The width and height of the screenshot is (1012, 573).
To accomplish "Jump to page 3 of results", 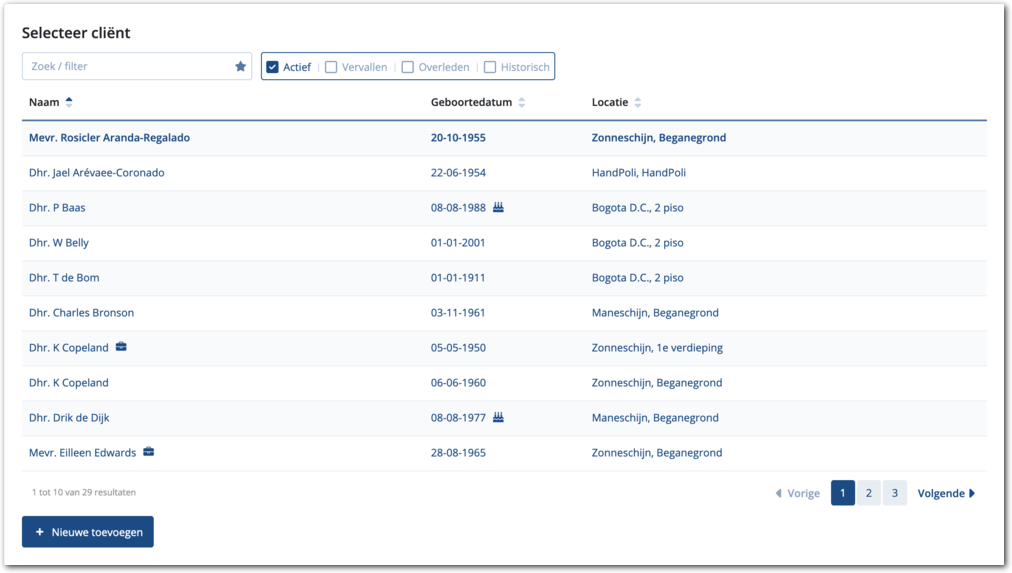I will 894,493.
